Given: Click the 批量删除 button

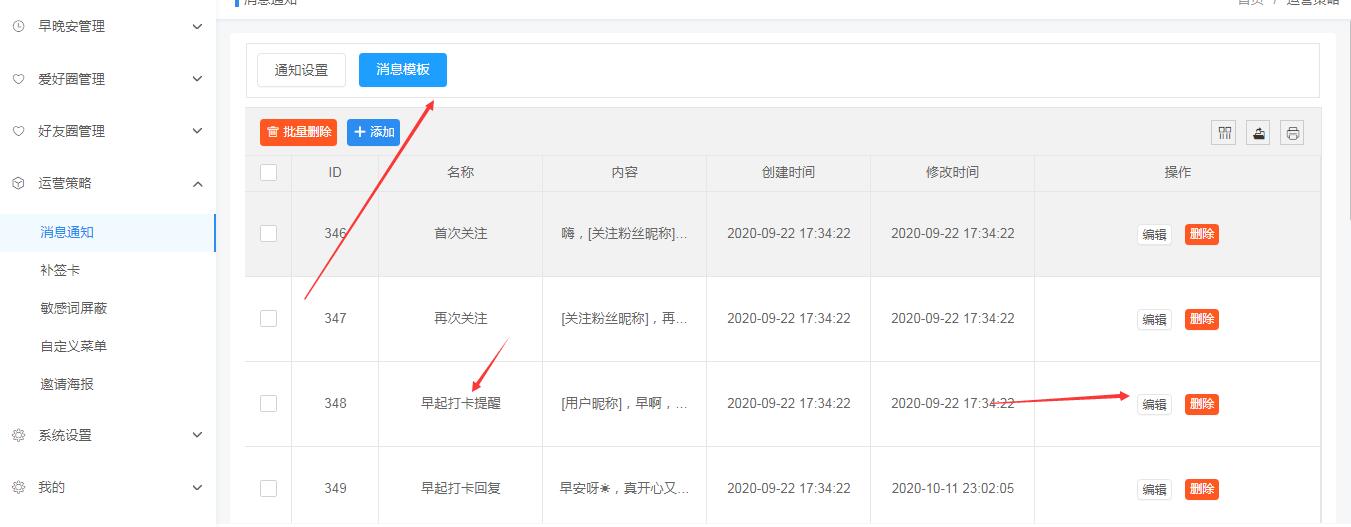Looking at the screenshot, I should (298, 132).
